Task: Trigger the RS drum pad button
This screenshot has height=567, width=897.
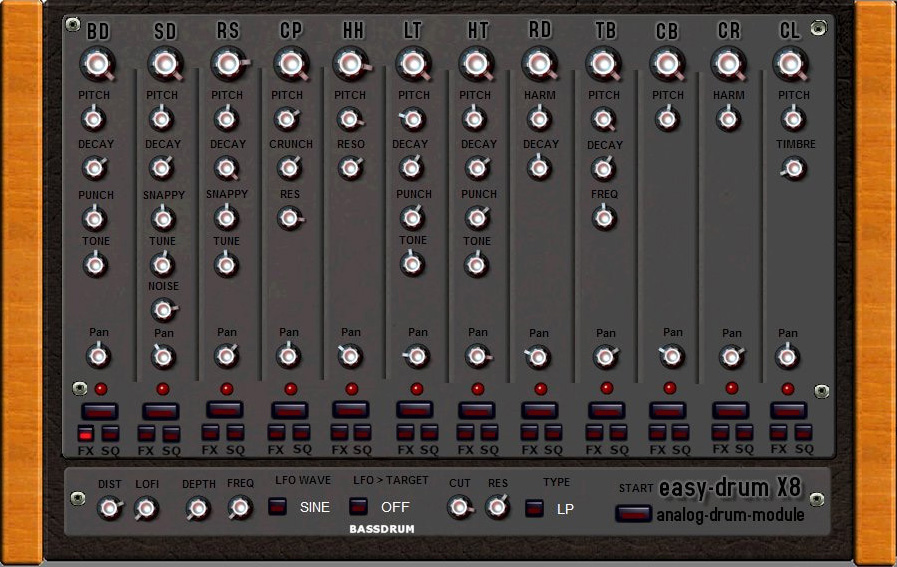Action: [225, 410]
